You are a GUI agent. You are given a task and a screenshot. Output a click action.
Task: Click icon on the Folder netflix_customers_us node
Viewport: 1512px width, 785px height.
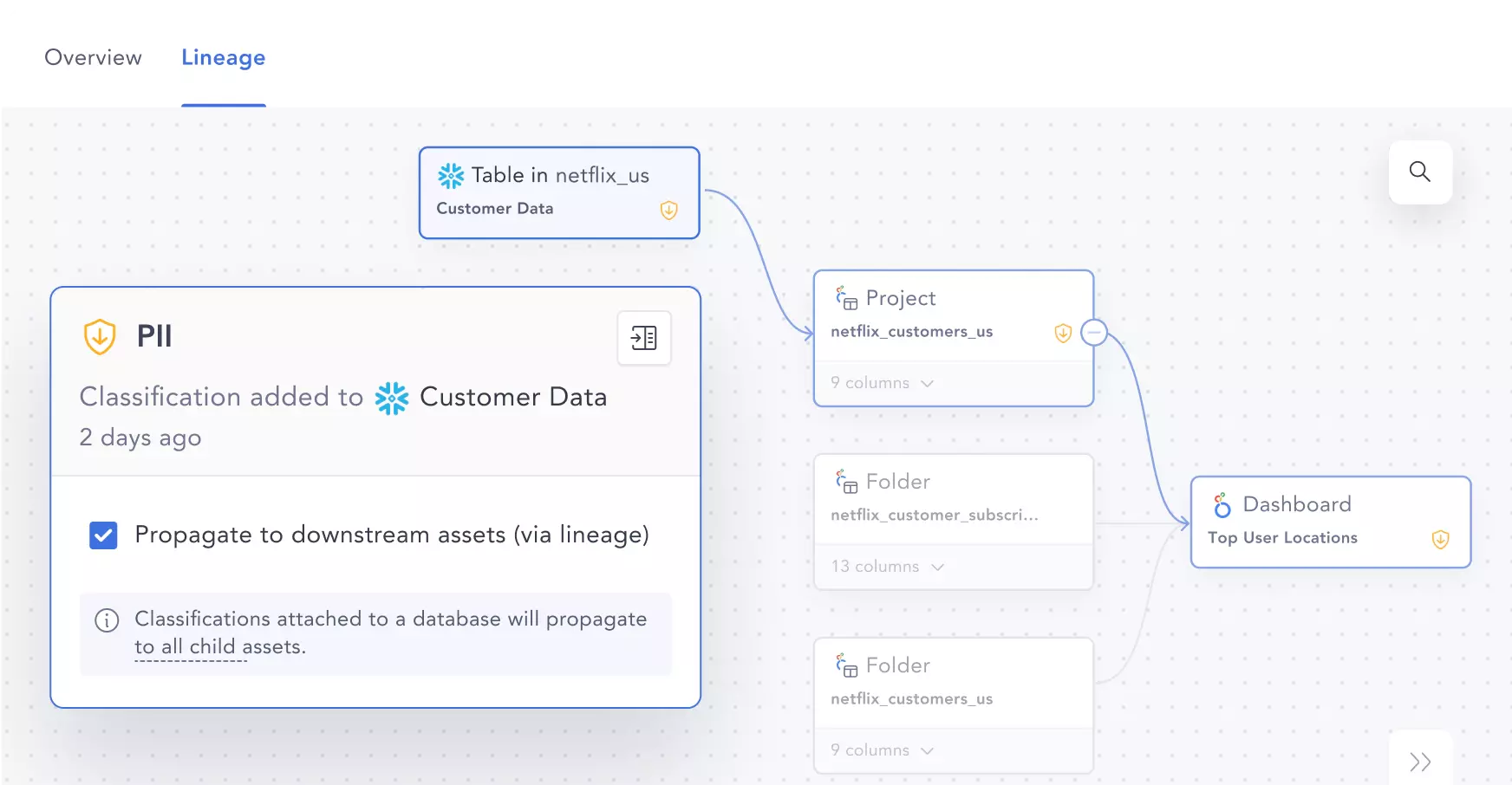[846, 665]
